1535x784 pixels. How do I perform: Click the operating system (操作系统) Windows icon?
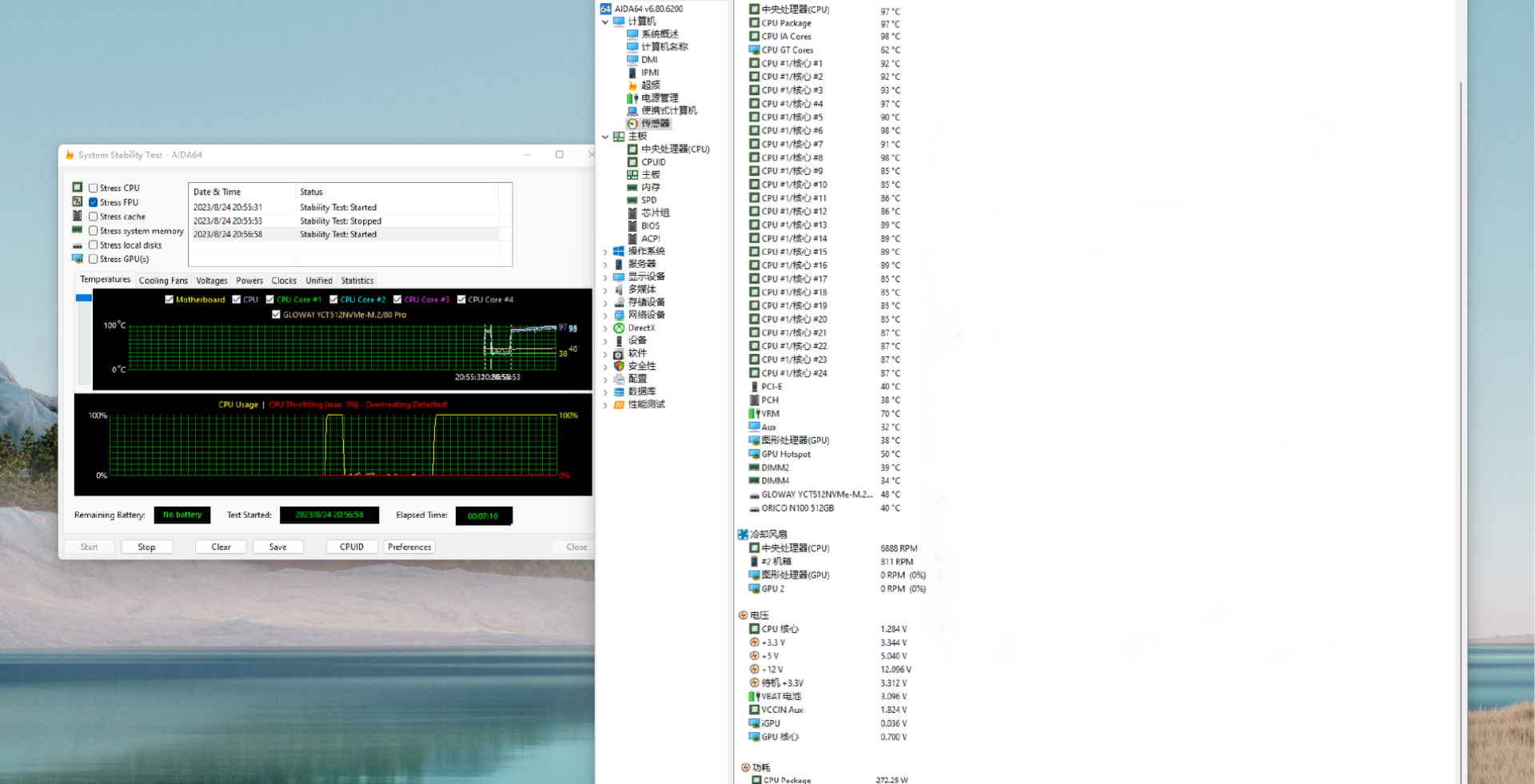click(x=619, y=251)
